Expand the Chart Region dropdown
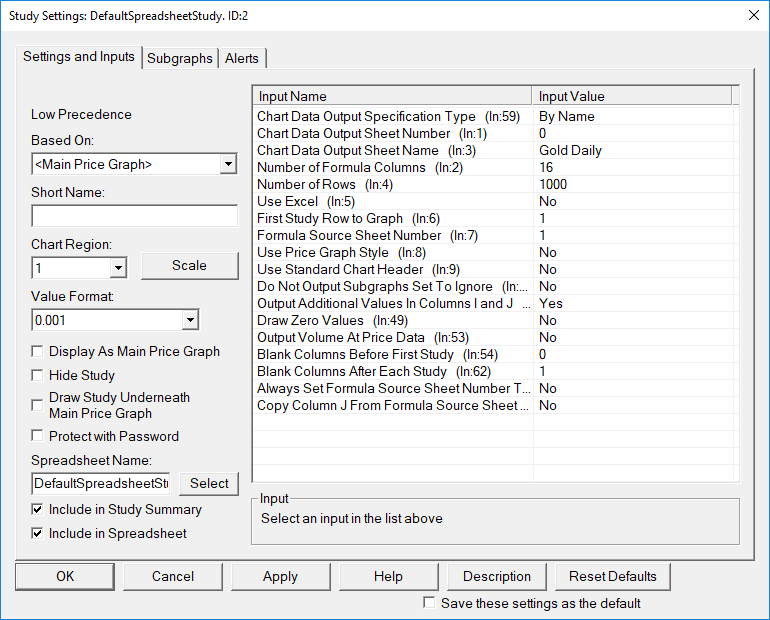This screenshot has height=620, width=770. [x=118, y=268]
